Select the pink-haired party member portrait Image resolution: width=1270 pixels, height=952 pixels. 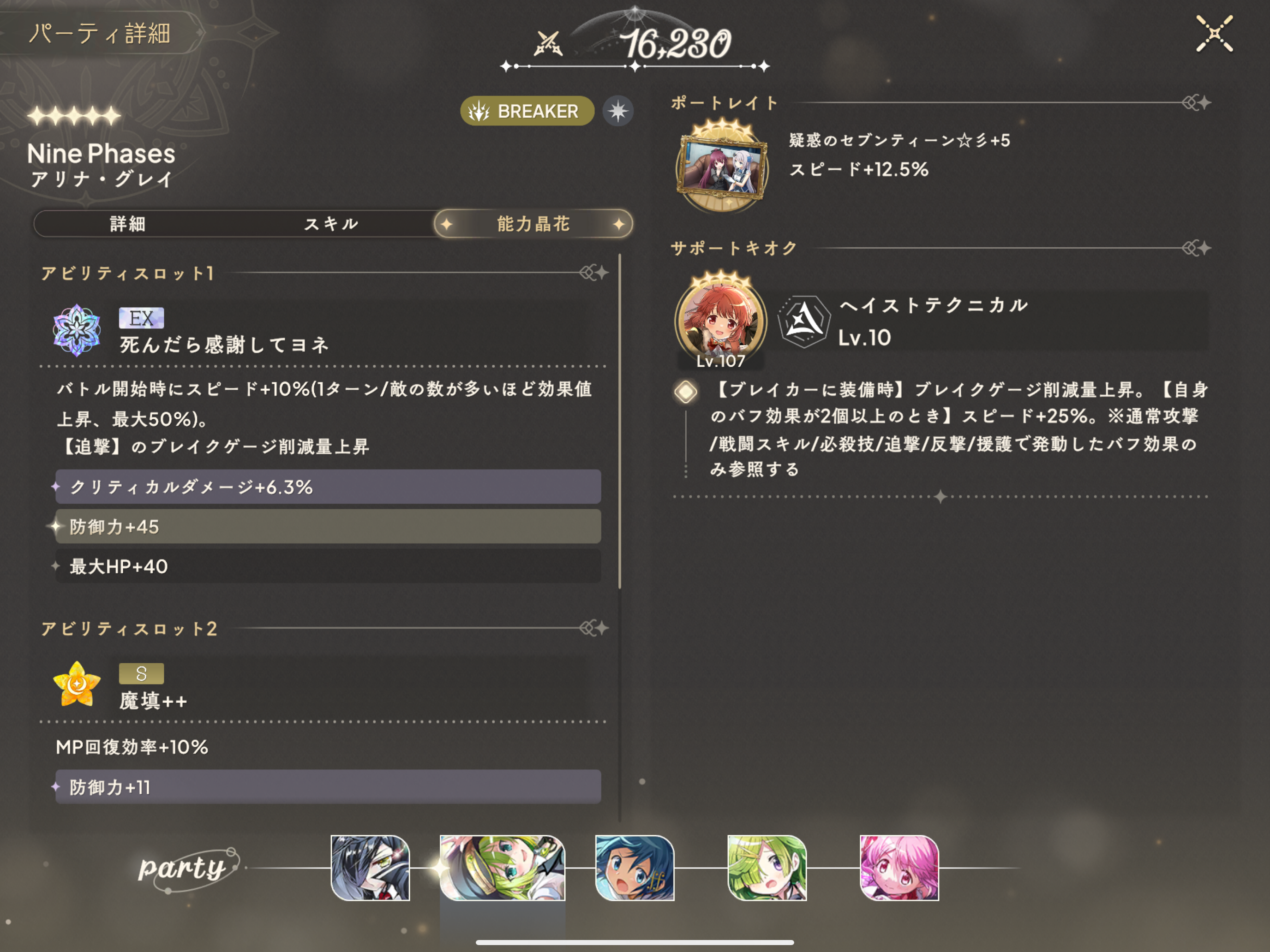899,868
